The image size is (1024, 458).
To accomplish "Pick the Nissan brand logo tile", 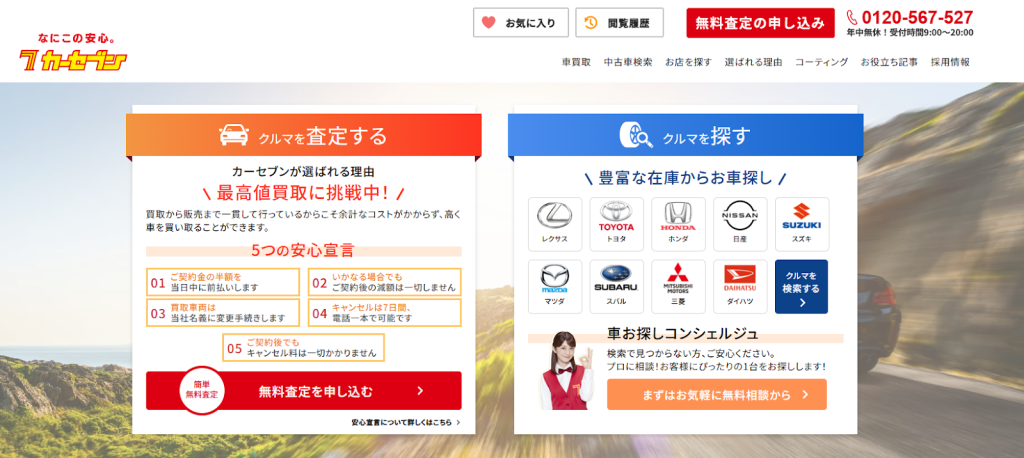I will click(740, 224).
